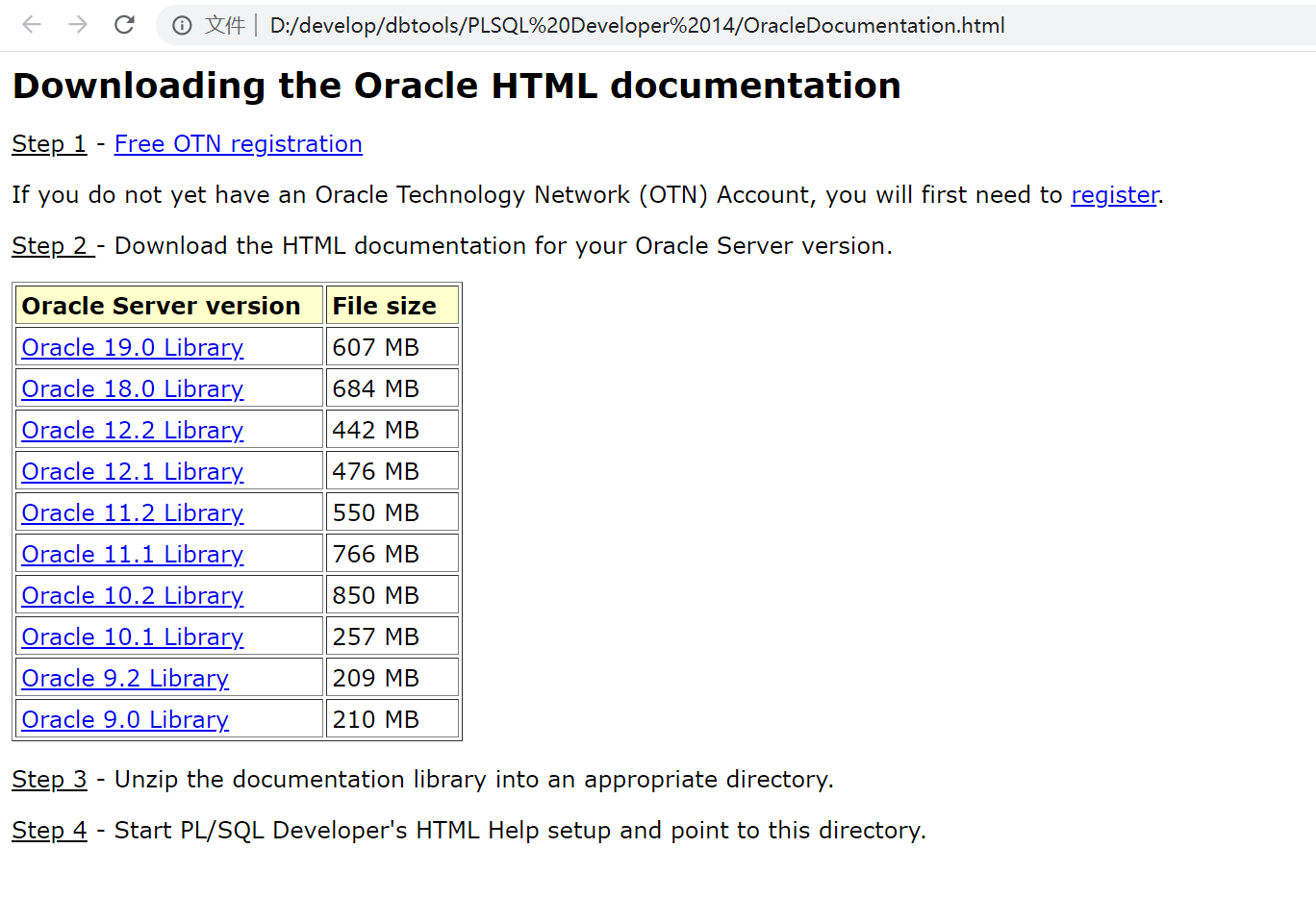Open Oracle 12.2 Library download
Screen dimensions: 1316x898
133,430
